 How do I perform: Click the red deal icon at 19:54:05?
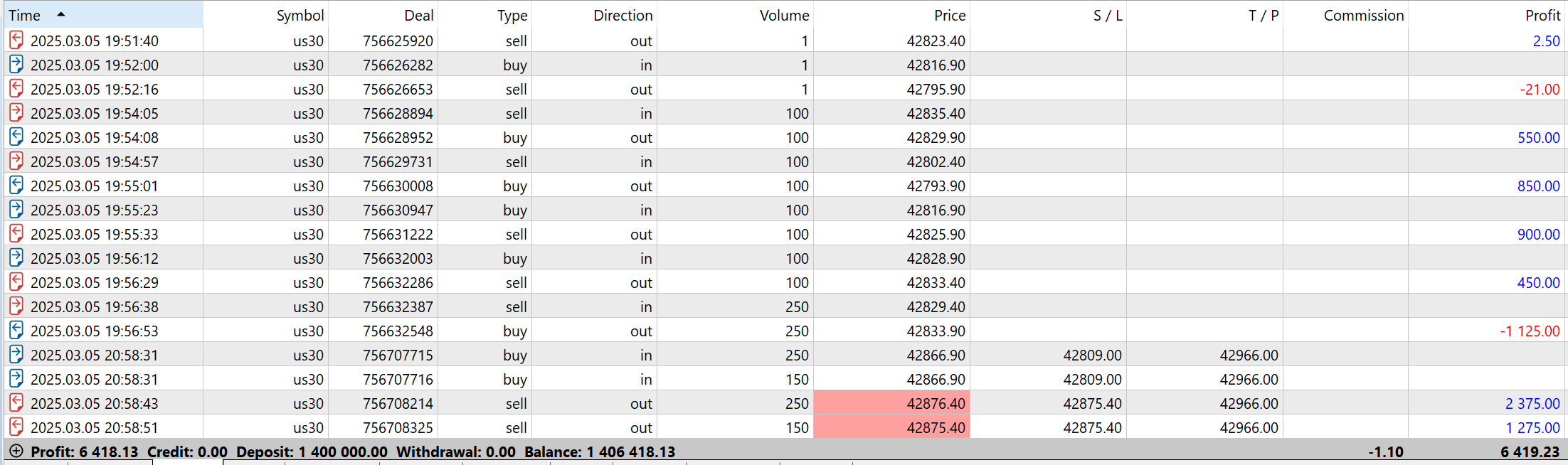[16, 113]
